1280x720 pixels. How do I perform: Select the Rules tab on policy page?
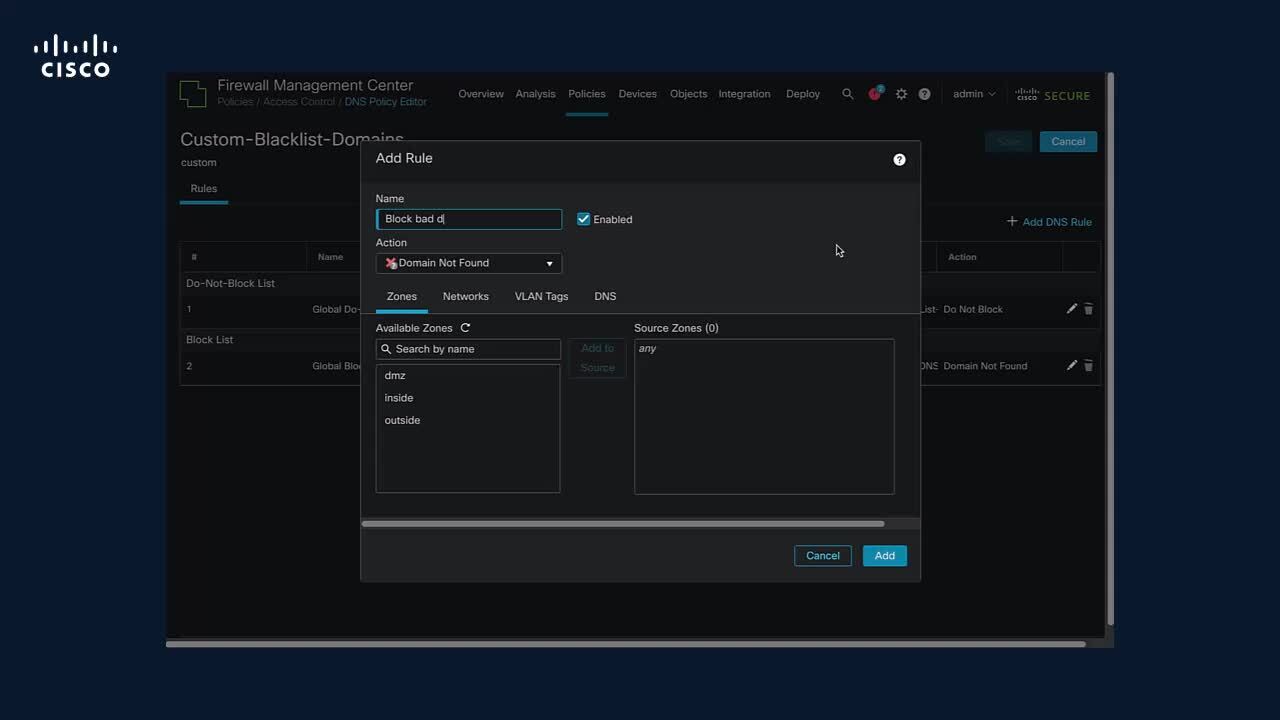[204, 189]
